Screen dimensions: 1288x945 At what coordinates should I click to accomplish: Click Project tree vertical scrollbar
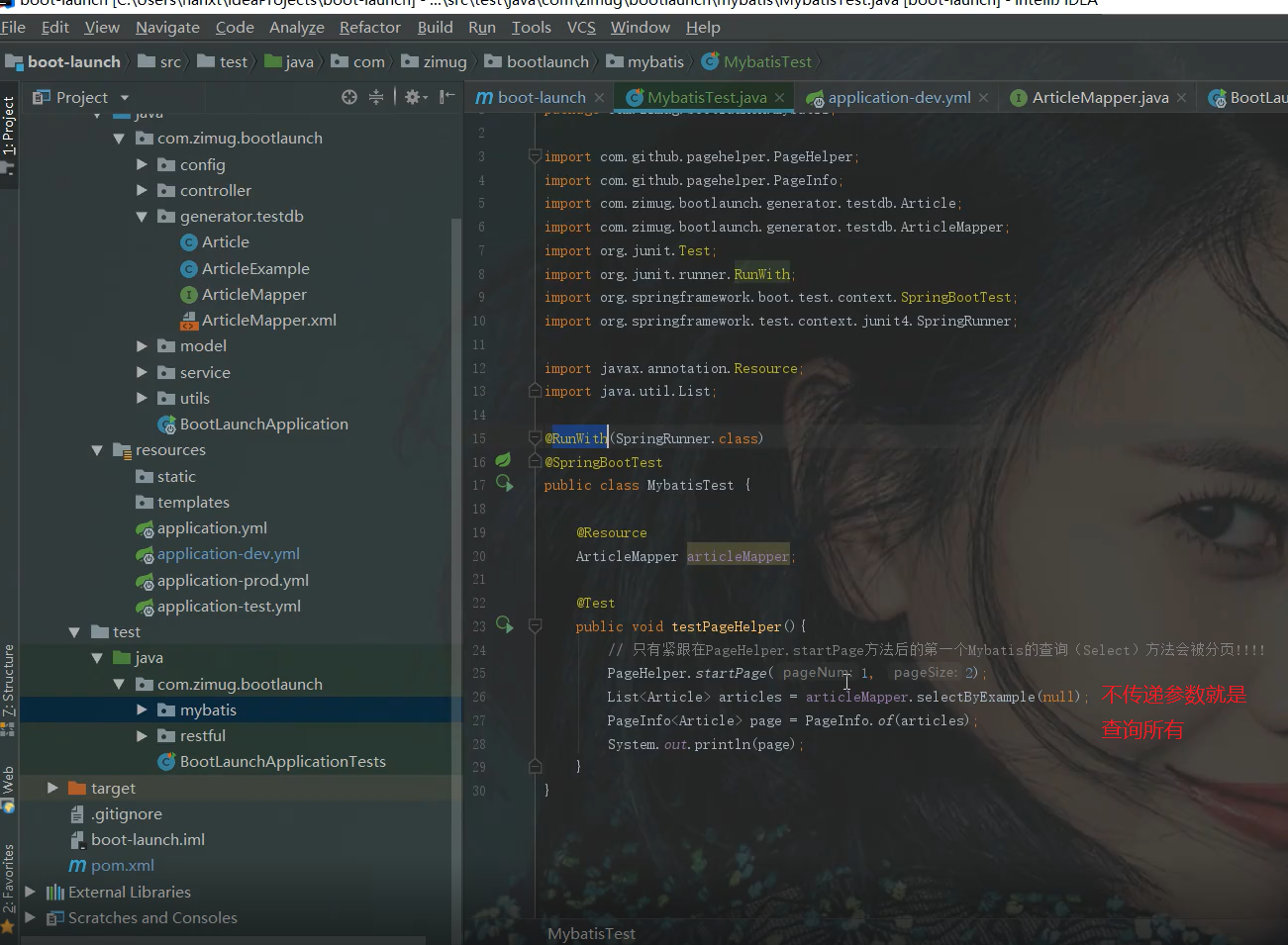pos(455,579)
